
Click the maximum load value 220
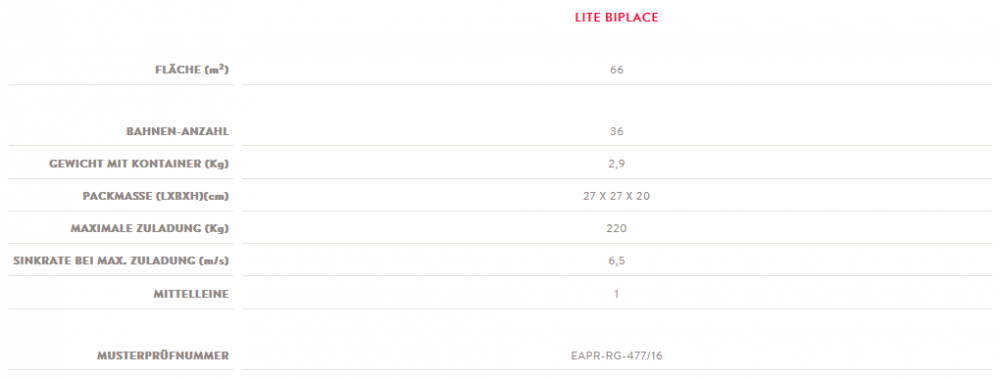[x=616, y=228]
